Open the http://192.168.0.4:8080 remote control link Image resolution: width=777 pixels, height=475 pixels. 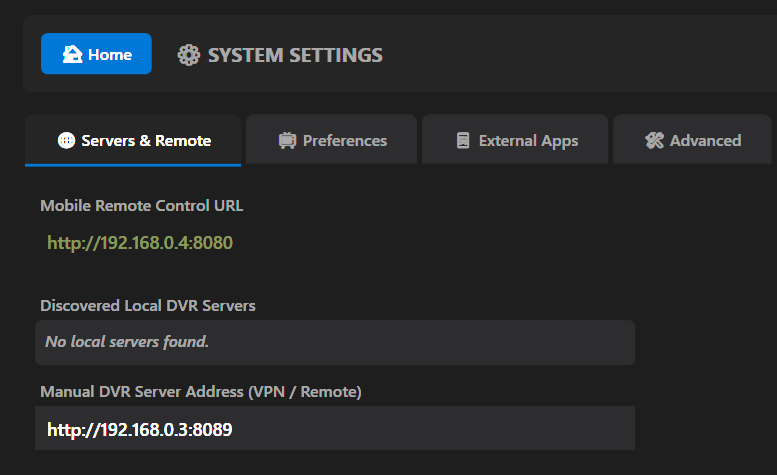[x=140, y=243]
